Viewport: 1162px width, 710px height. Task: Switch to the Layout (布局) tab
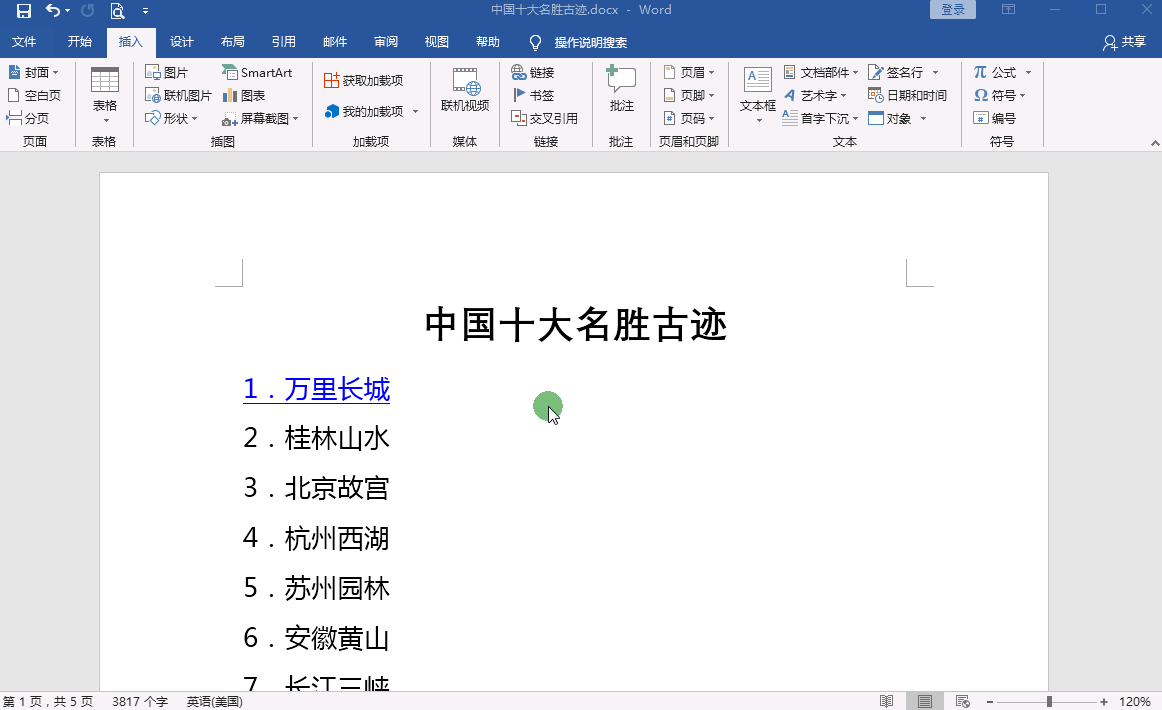(233, 42)
